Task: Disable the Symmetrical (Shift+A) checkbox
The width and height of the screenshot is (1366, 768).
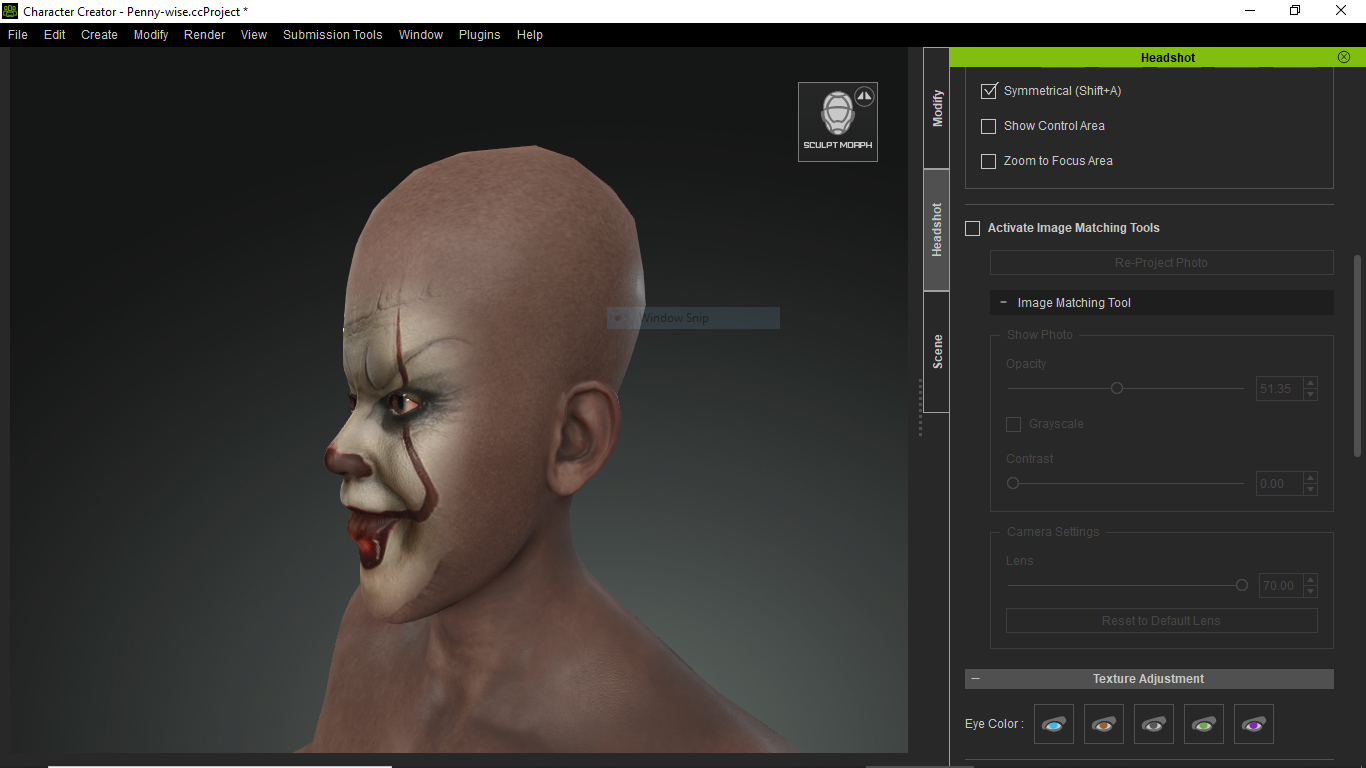Action: [989, 91]
